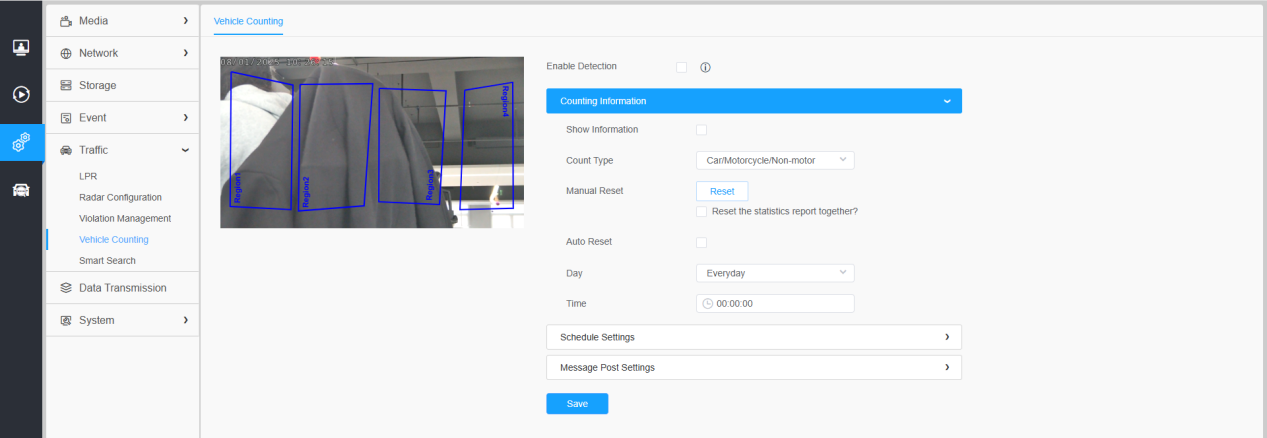Tick the Enable Detection checkbox
Screen dimensions: 1267x438
click(681, 67)
